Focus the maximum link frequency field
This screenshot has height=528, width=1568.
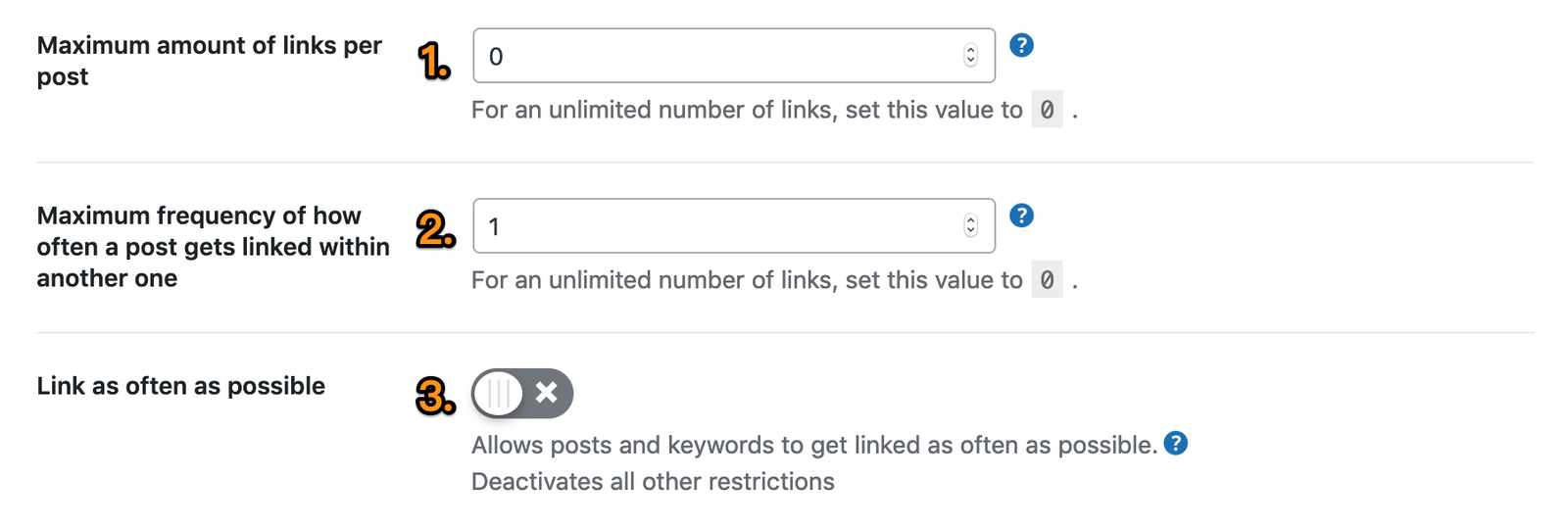pos(715,226)
